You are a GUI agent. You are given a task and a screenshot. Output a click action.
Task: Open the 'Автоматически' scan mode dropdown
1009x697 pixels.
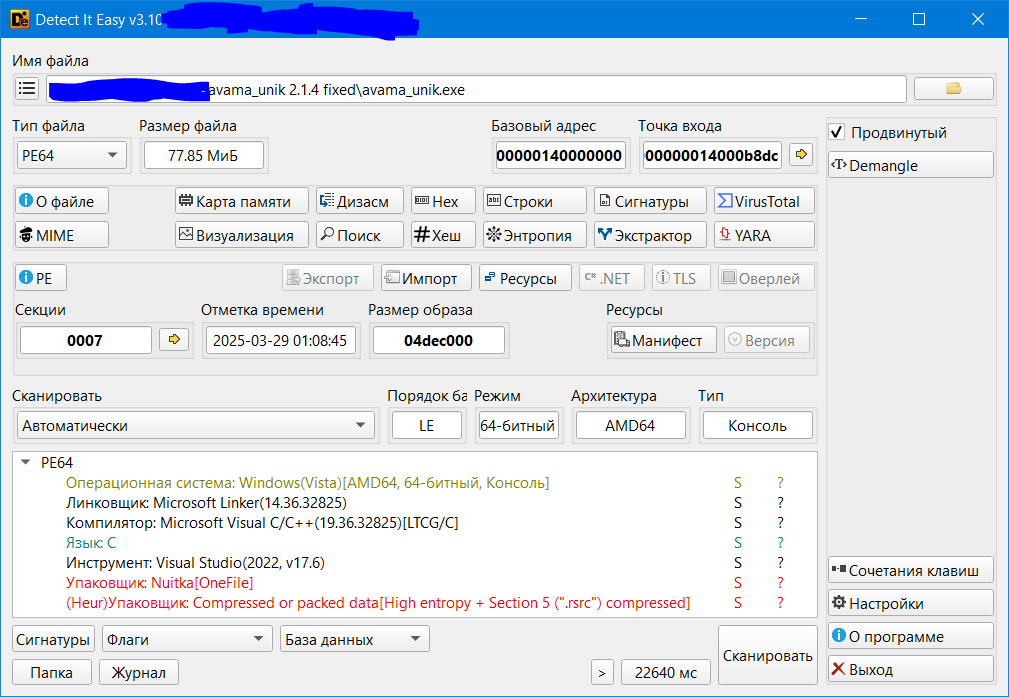(196, 425)
